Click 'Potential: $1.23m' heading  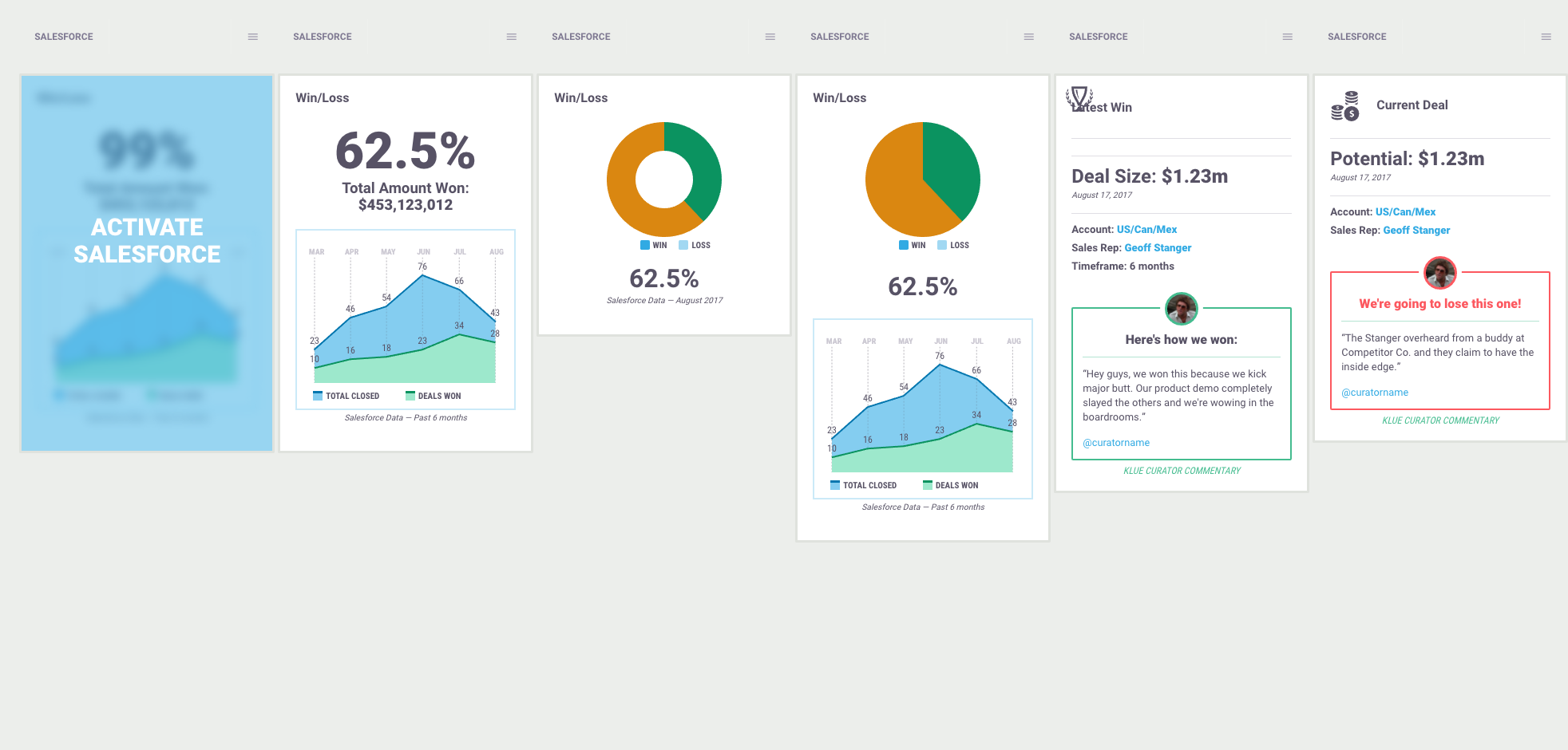1408,159
